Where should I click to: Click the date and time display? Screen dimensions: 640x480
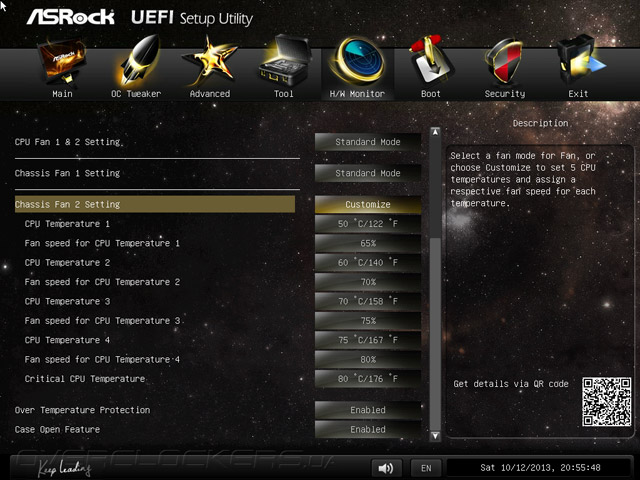540,468
